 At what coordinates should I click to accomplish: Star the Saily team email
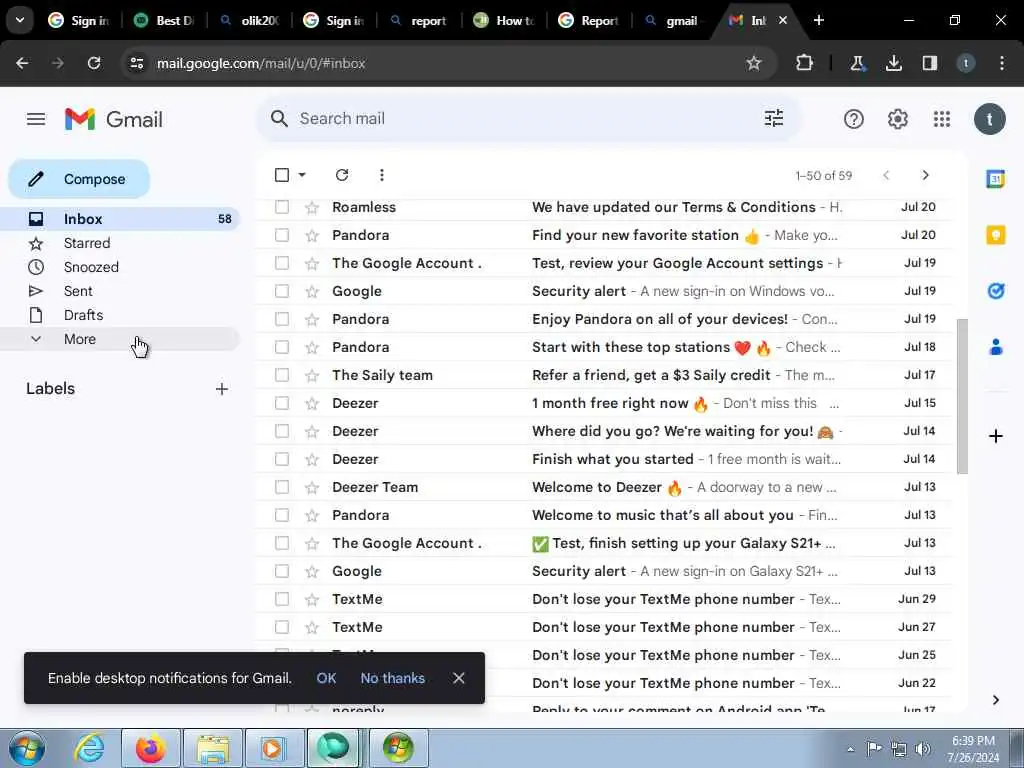click(x=312, y=376)
